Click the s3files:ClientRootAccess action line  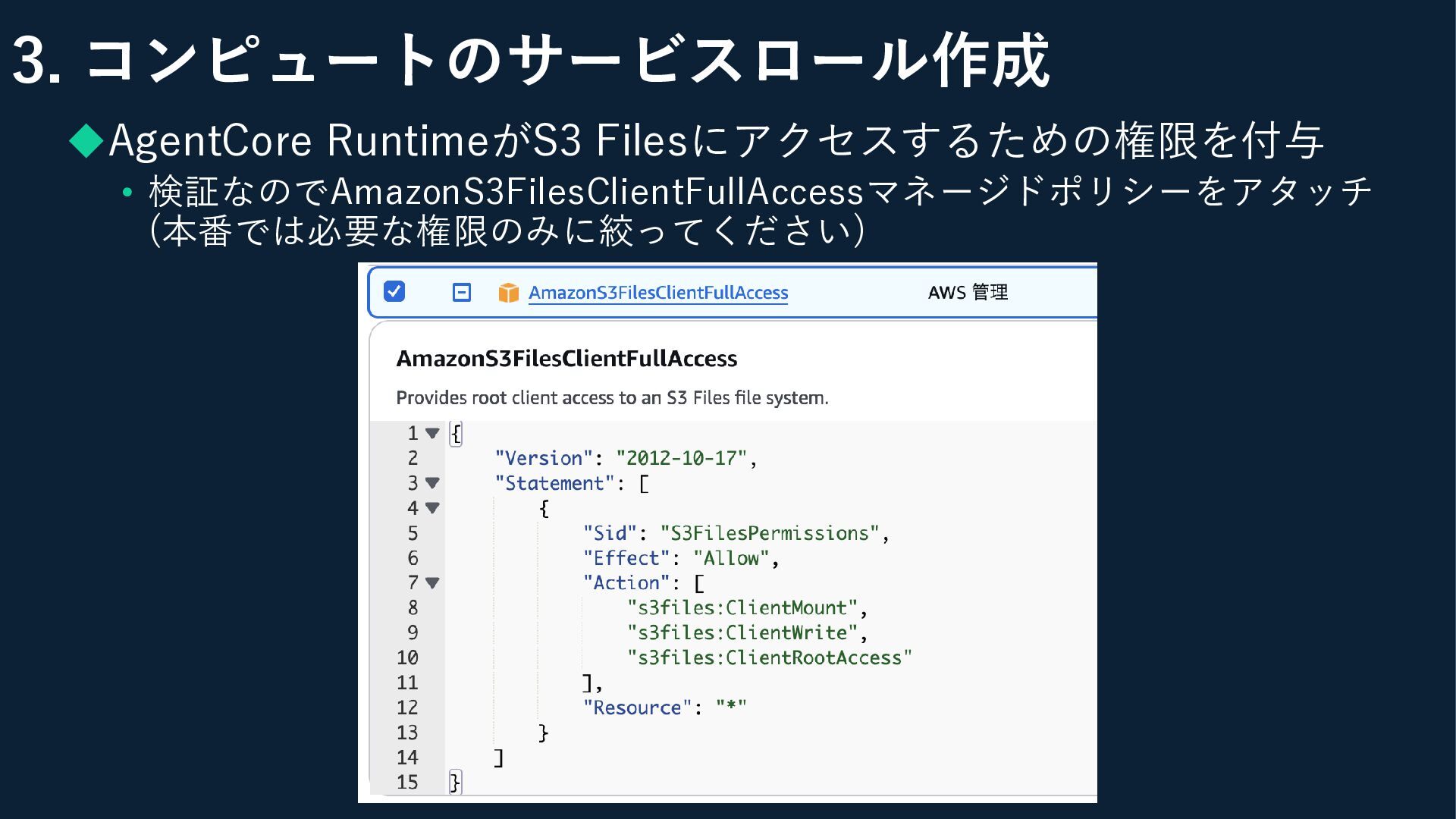(x=769, y=657)
